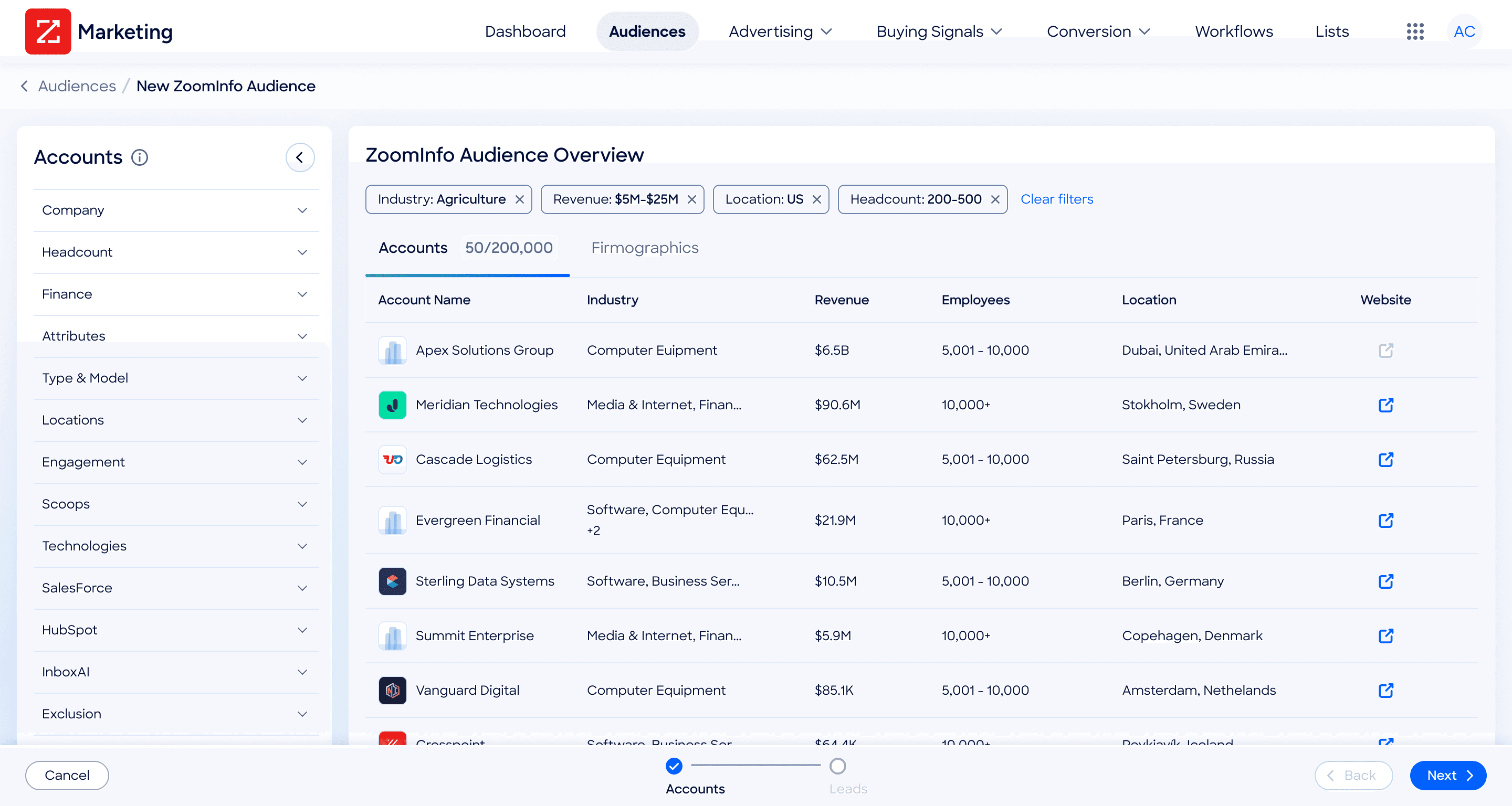Image resolution: width=1512 pixels, height=806 pixels.
Task: Go to the Workflows nav item
Action: point(1234,31)
